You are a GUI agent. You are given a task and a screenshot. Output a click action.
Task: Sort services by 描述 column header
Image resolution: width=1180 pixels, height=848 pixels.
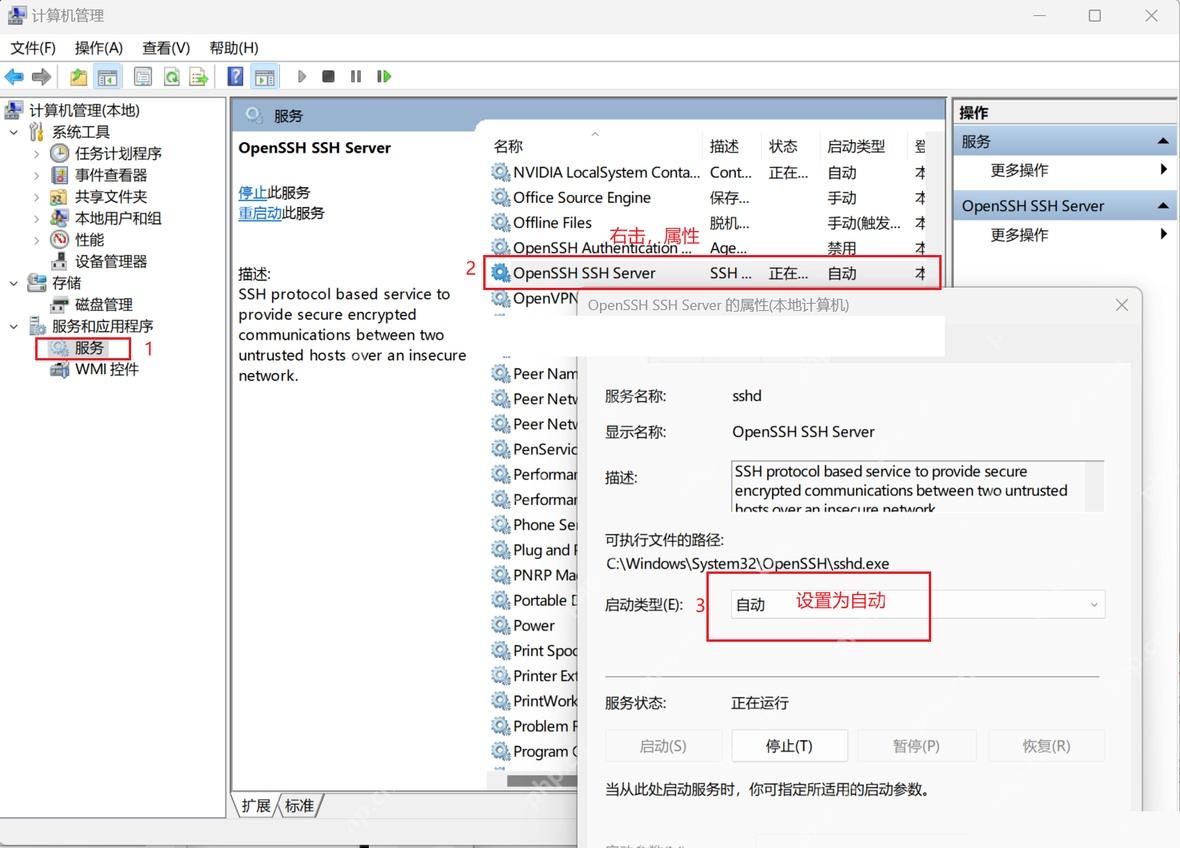point(724,146)
